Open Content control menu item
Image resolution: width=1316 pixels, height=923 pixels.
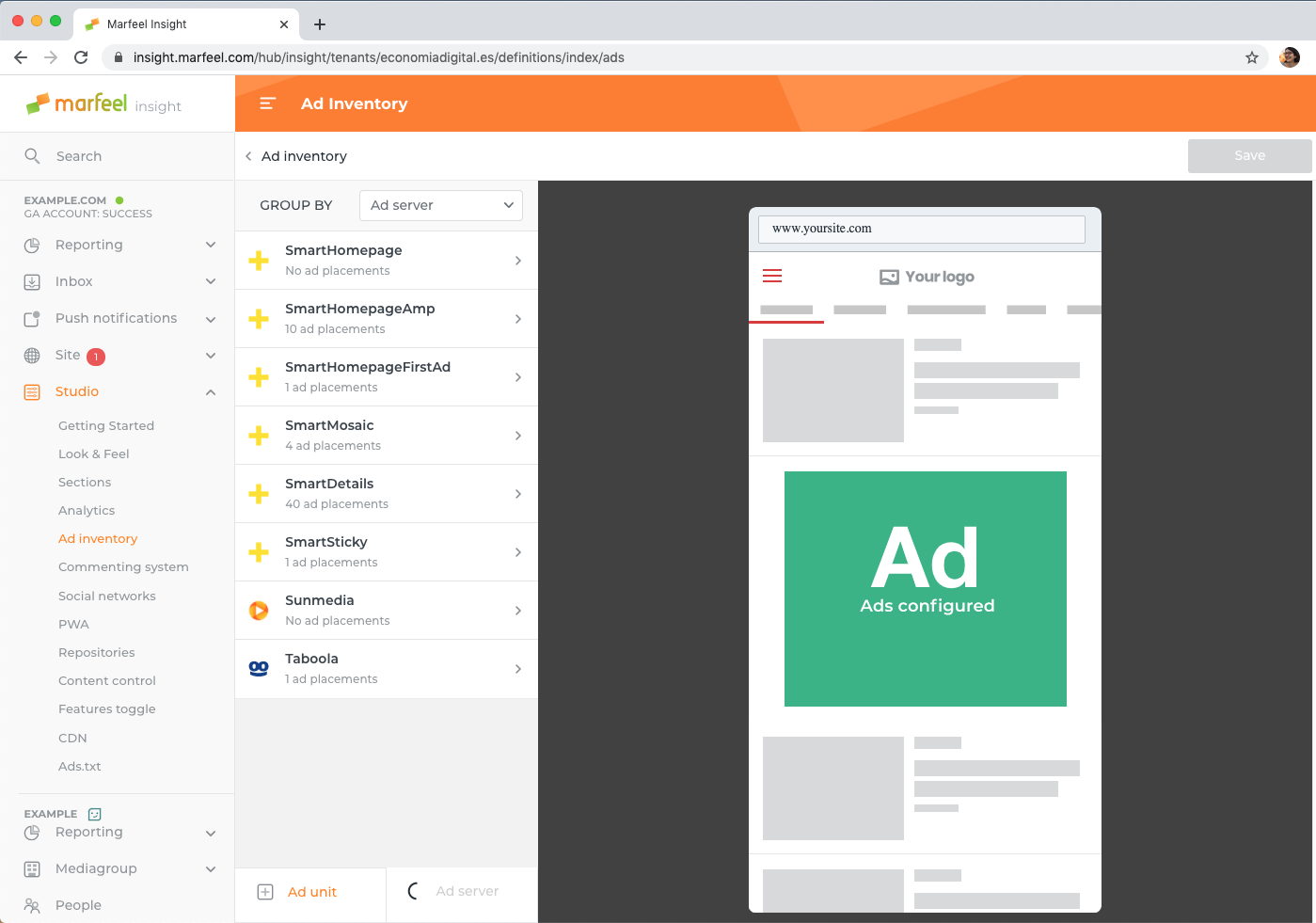coord(107,680)
